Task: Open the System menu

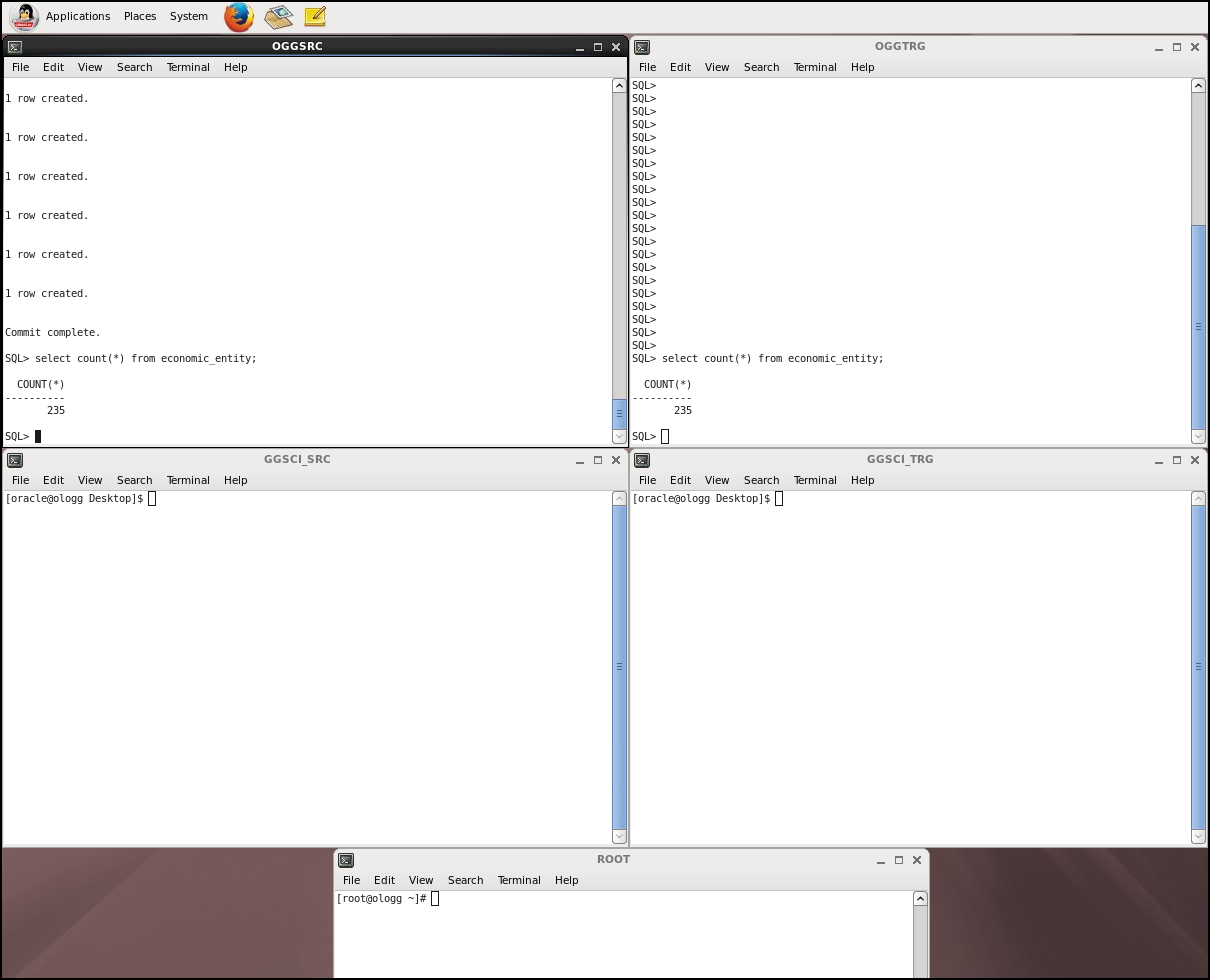Action: [189, 16]
